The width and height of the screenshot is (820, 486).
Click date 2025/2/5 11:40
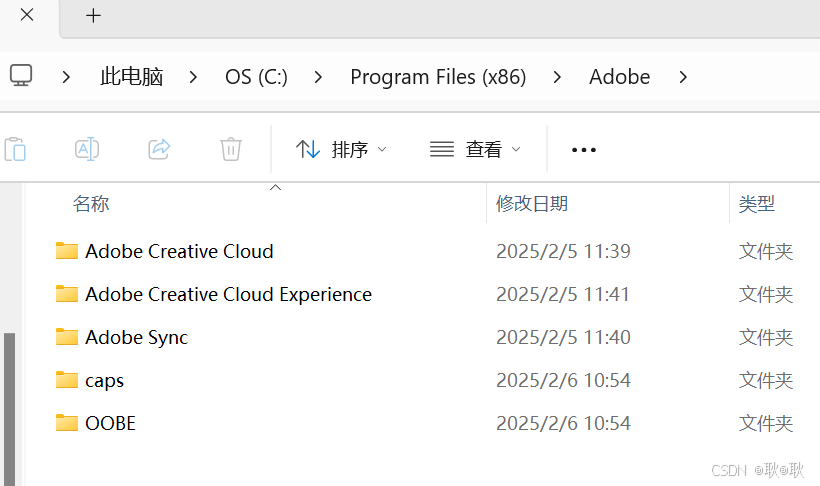[x=563, y=337]
